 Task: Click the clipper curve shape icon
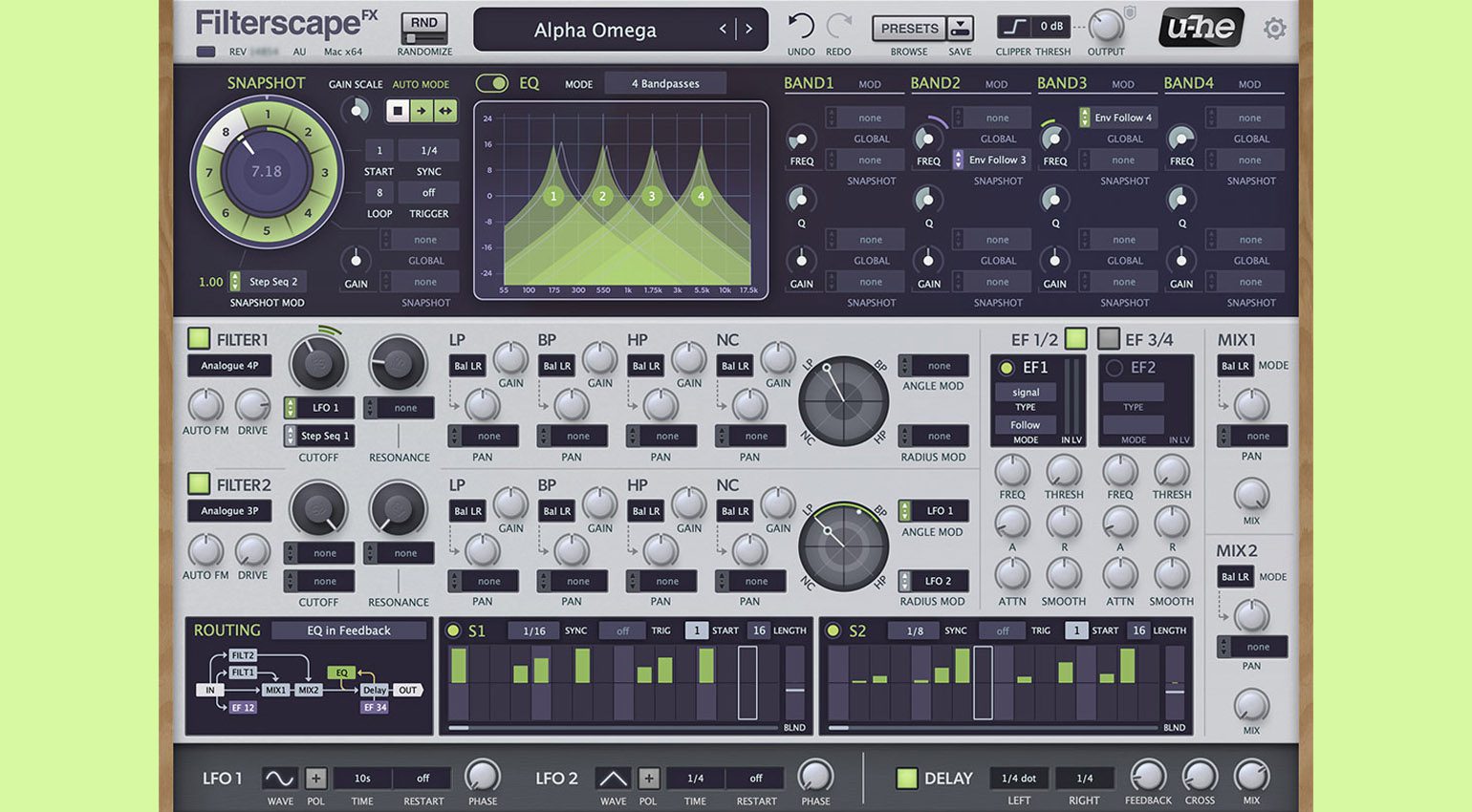1014,27
